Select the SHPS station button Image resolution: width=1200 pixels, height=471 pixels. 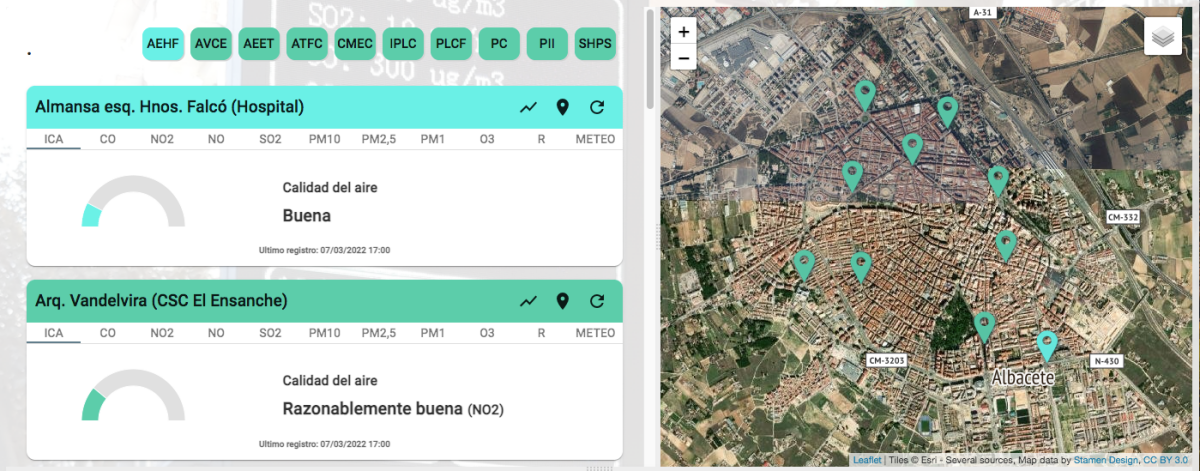tap(595, 44)
